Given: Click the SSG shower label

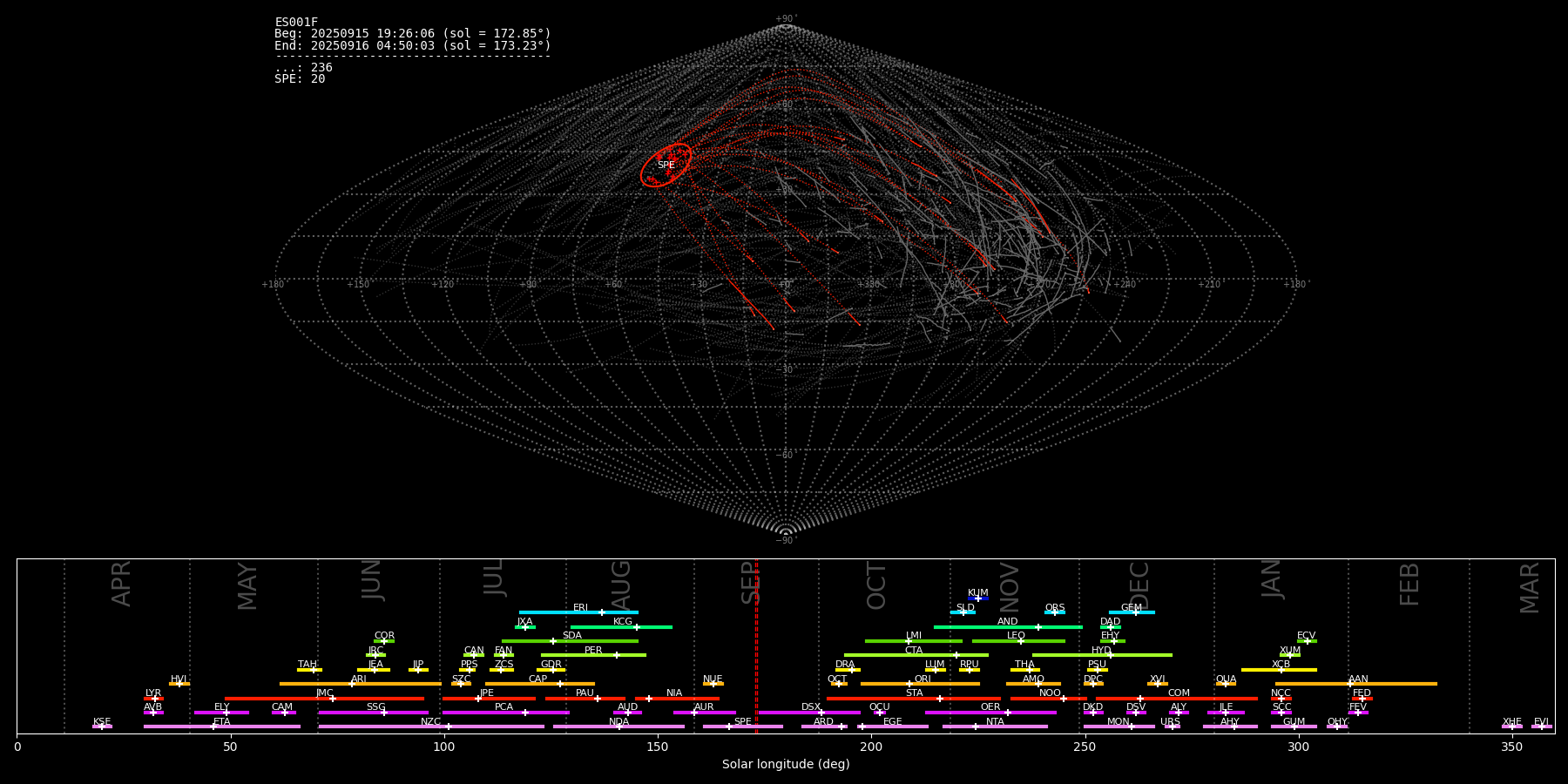Looking at the screenshot, I should coord(376,707).
